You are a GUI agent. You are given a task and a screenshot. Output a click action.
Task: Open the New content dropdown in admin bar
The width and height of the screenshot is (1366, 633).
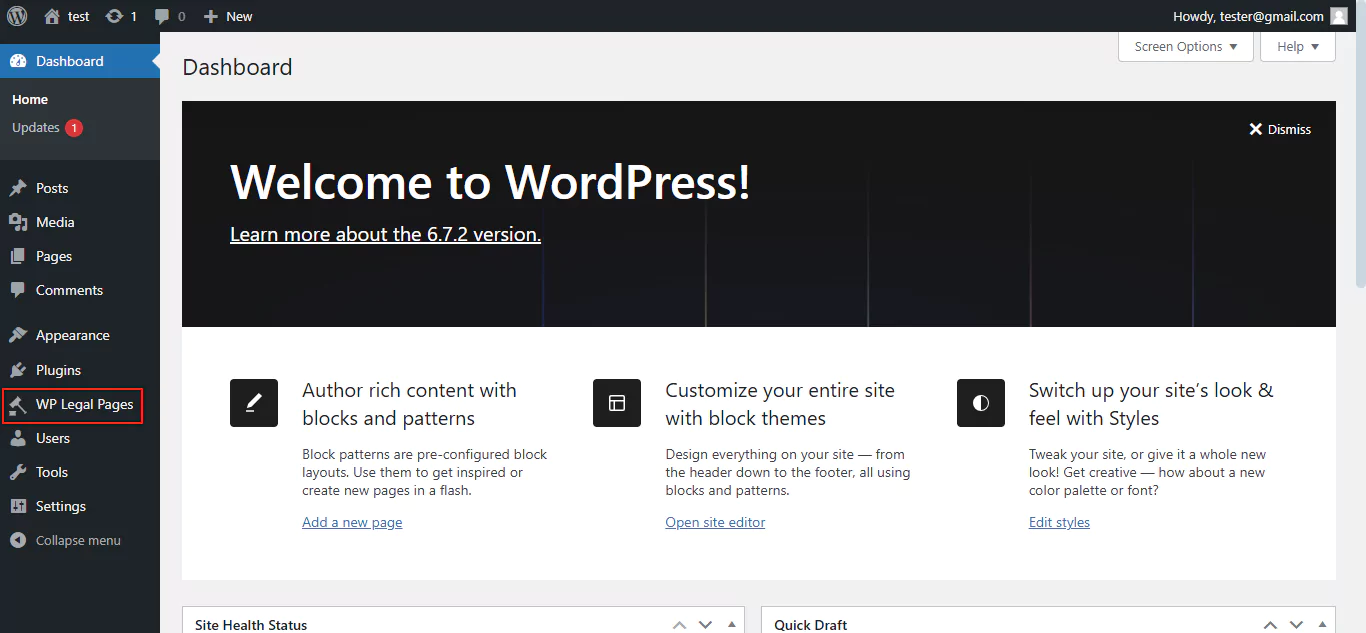227,15
